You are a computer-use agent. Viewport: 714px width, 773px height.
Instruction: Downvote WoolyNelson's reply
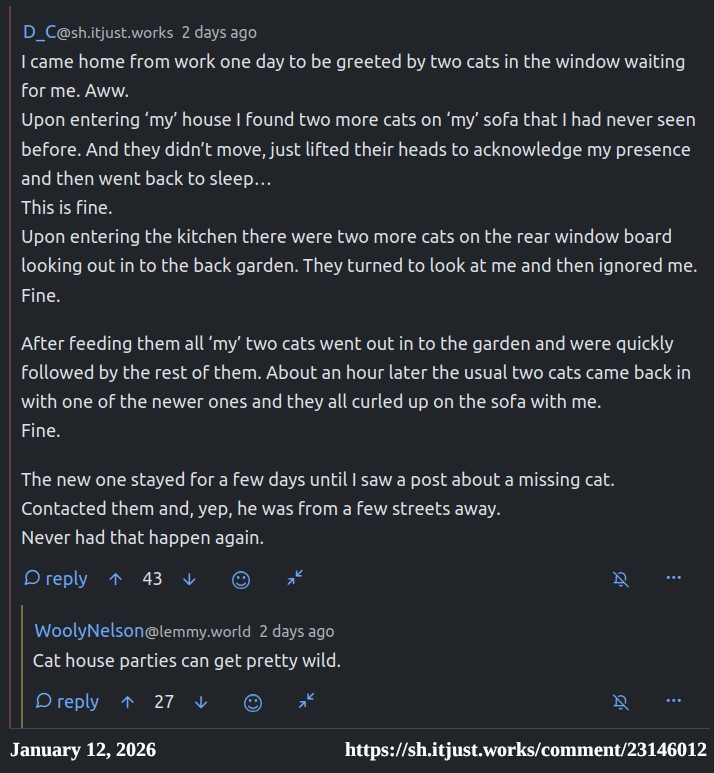[x=201, y=702]
